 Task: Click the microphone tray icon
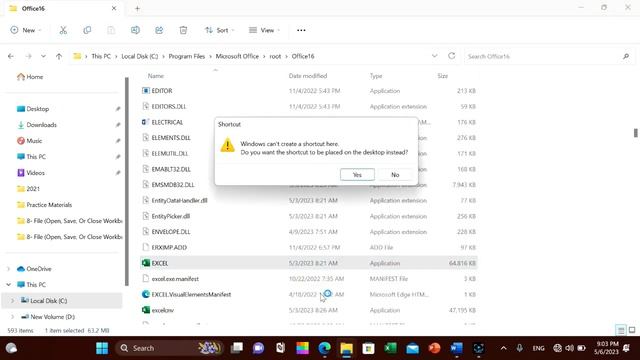click(x=519, y=348)
